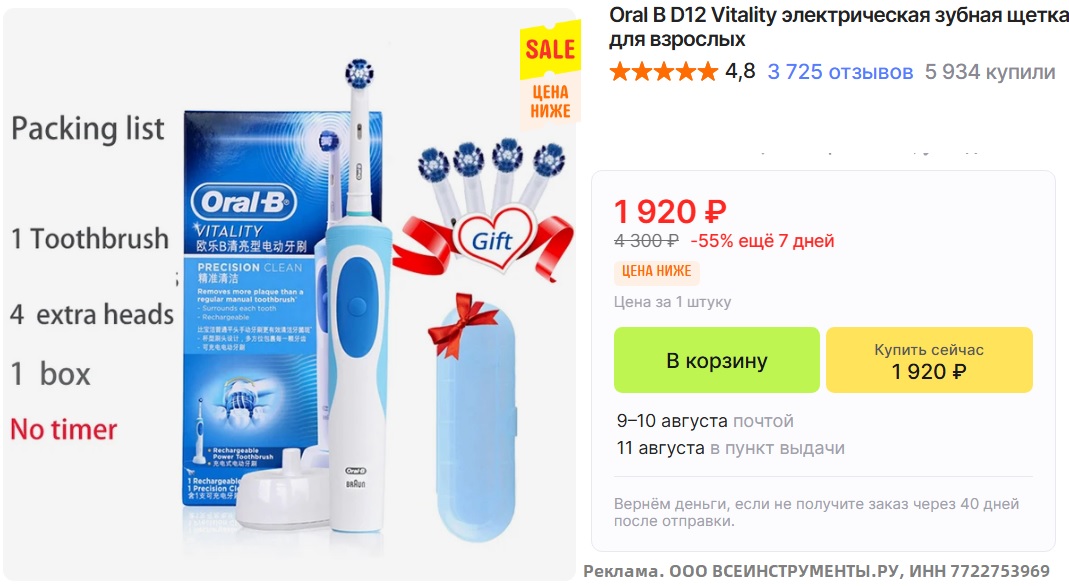Viewport: 1069px width, 586px height.
Task: Add item to cart with В корзину
Action: [717, 360]
